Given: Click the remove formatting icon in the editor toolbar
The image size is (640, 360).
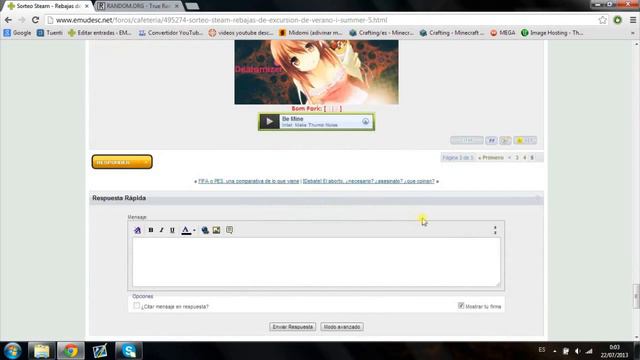Looking at the screenshot, I should coord(138,230).
